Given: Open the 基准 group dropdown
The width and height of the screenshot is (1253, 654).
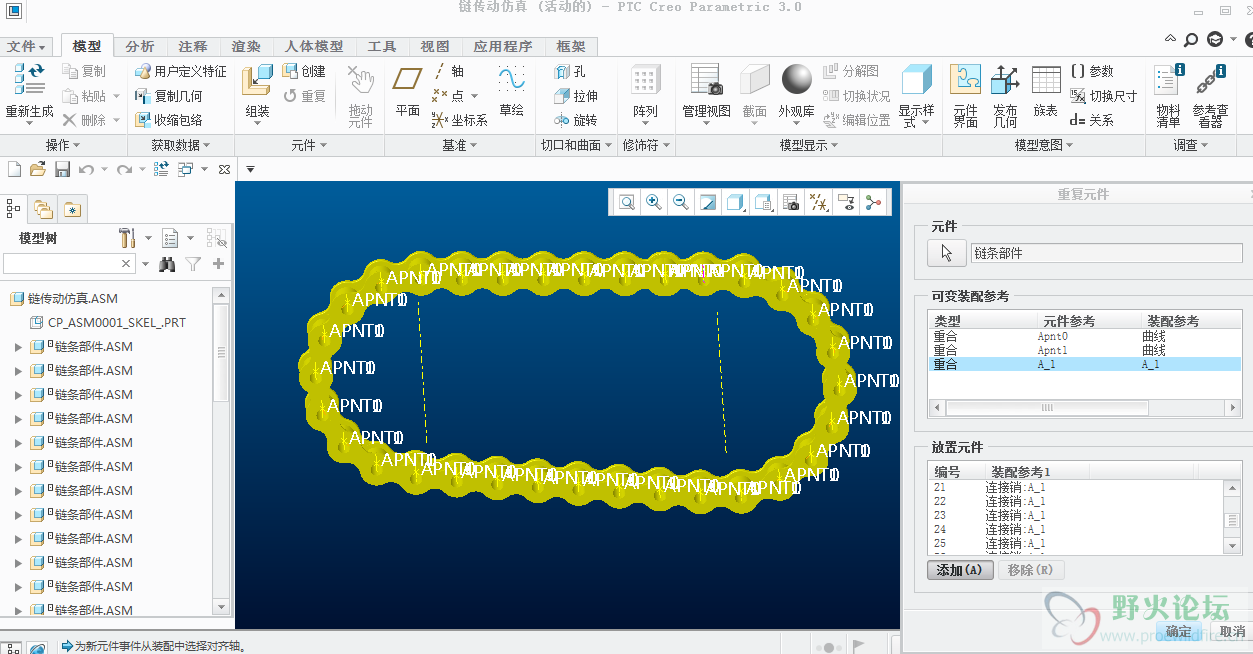Looking at the screenshot, I should [460, 145].
